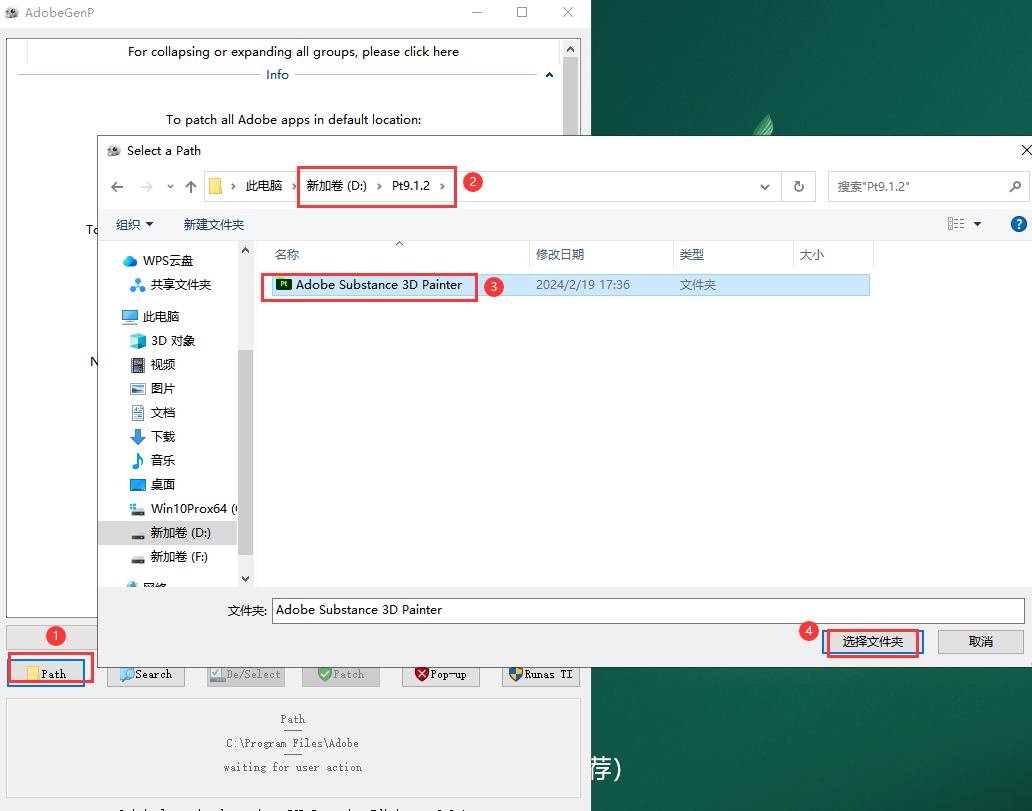This screenshot has width=1032, height=811.
Task: Click 新建文件夹 to create a folder
Action: click(x=214, y=224)
